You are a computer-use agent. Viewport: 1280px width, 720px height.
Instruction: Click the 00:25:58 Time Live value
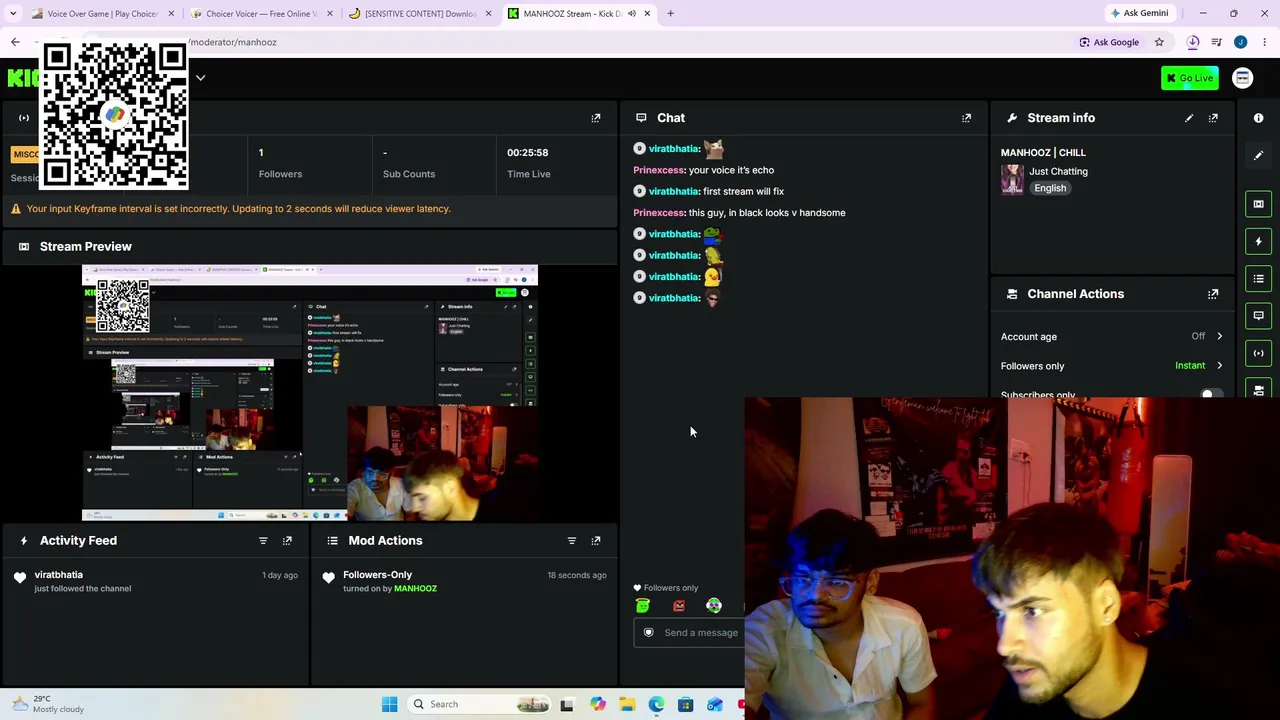(527, 152)
